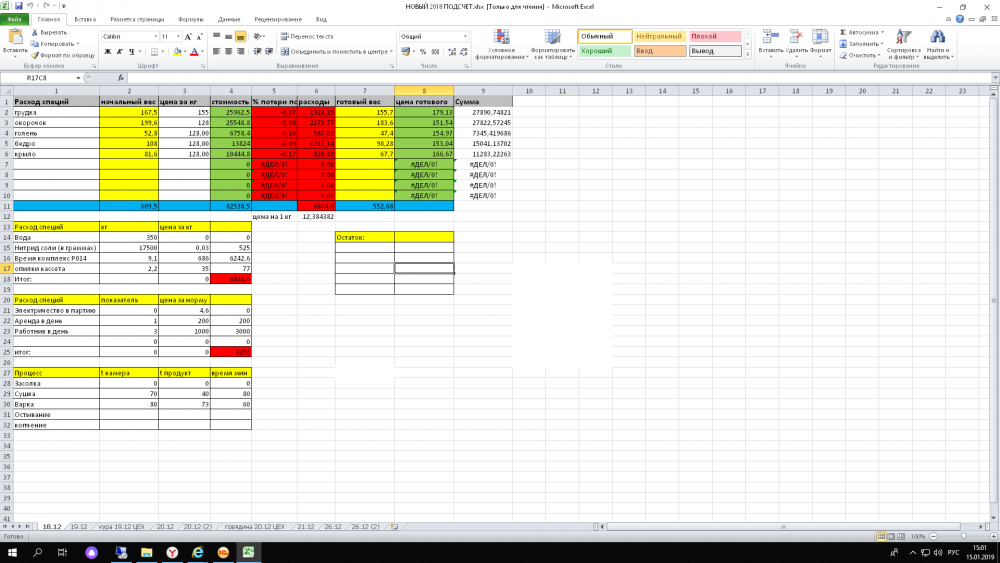Viewport: 1000px width, 563px height.
Task: Click the insert function fx icon
Action: coord(123,78)
